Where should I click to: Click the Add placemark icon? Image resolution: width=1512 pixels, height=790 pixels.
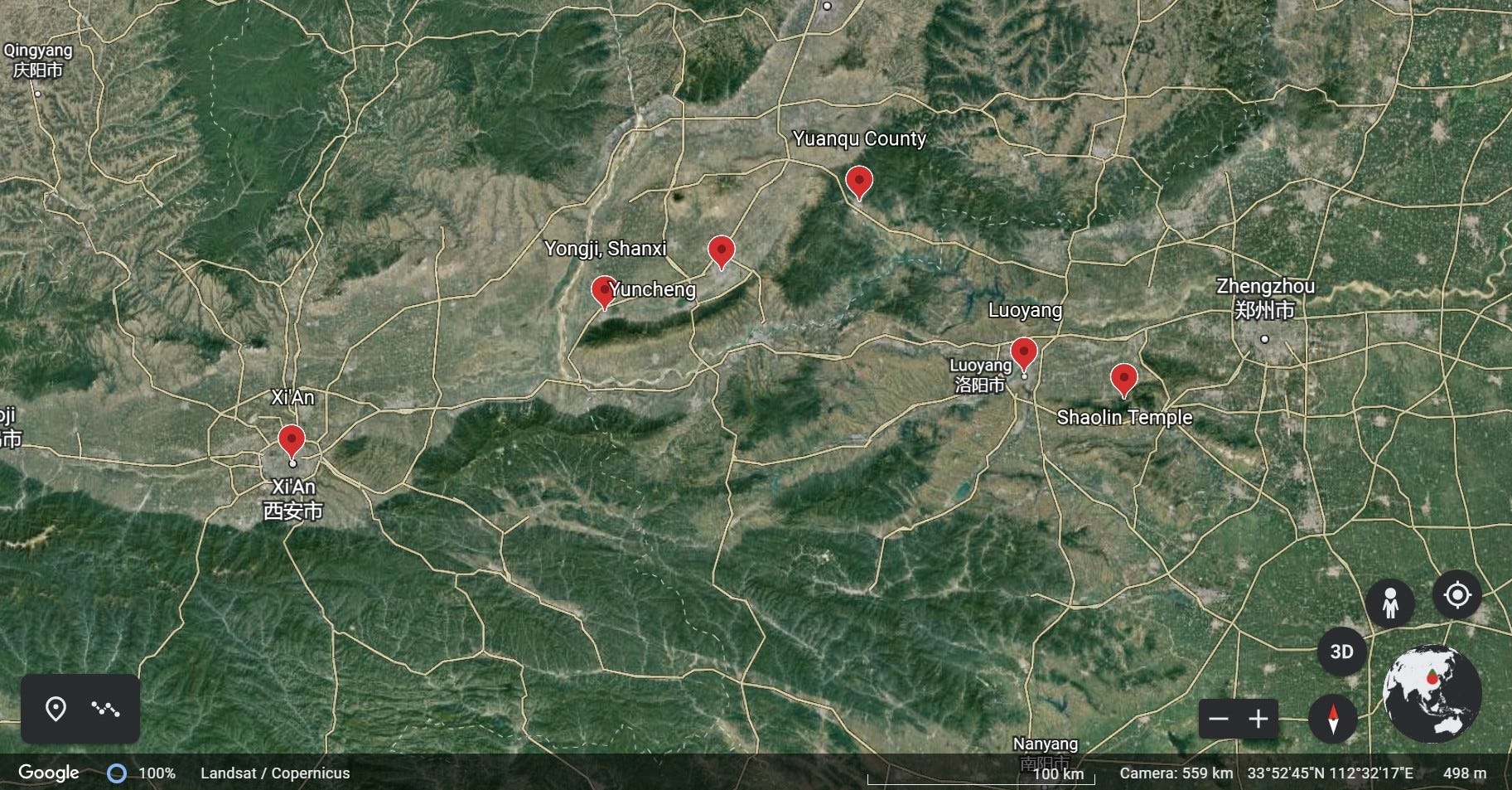coord(56,710)
